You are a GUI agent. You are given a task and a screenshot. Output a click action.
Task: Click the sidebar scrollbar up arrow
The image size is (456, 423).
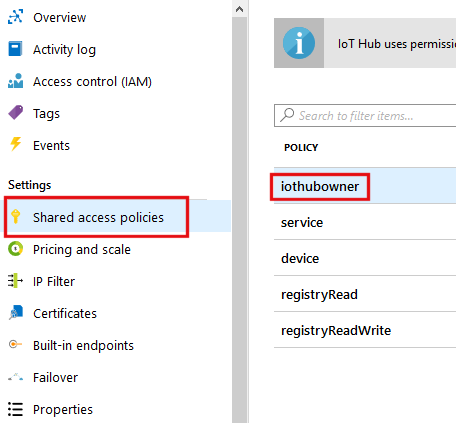(x=239, y=9)
